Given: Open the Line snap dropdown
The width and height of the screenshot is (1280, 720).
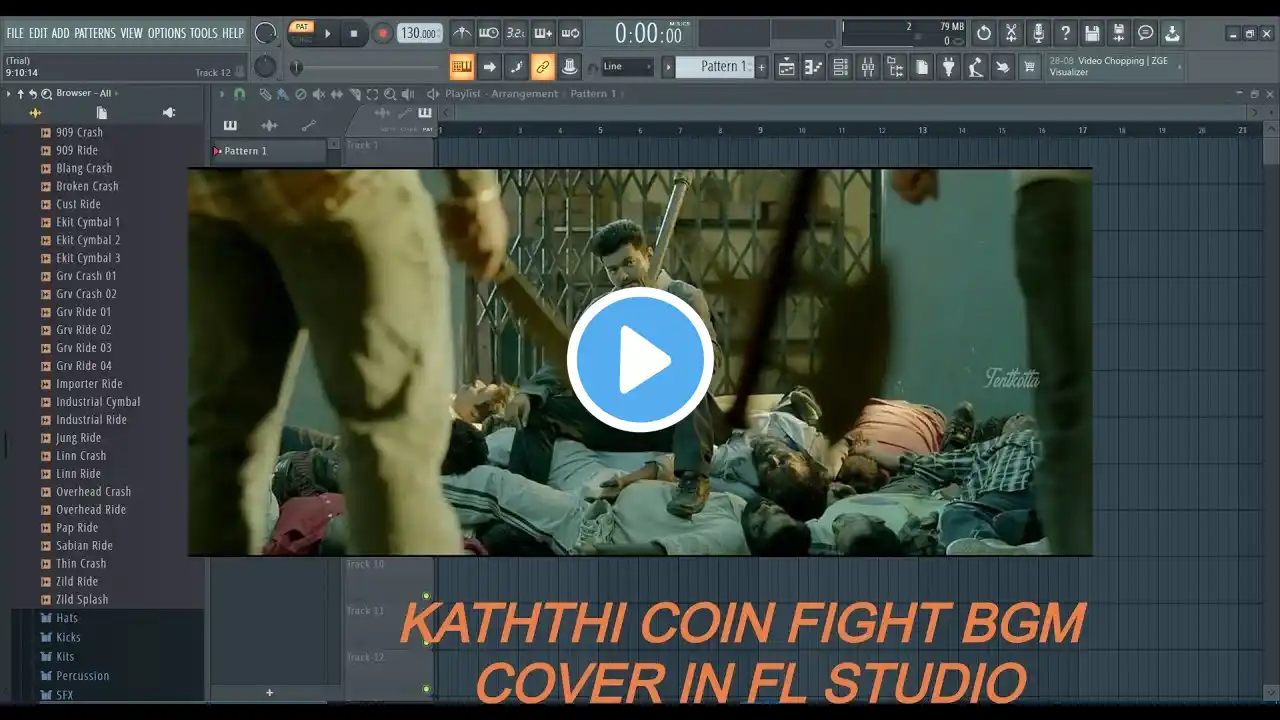Looking at the screenshot, I should (x=628, y=67).
